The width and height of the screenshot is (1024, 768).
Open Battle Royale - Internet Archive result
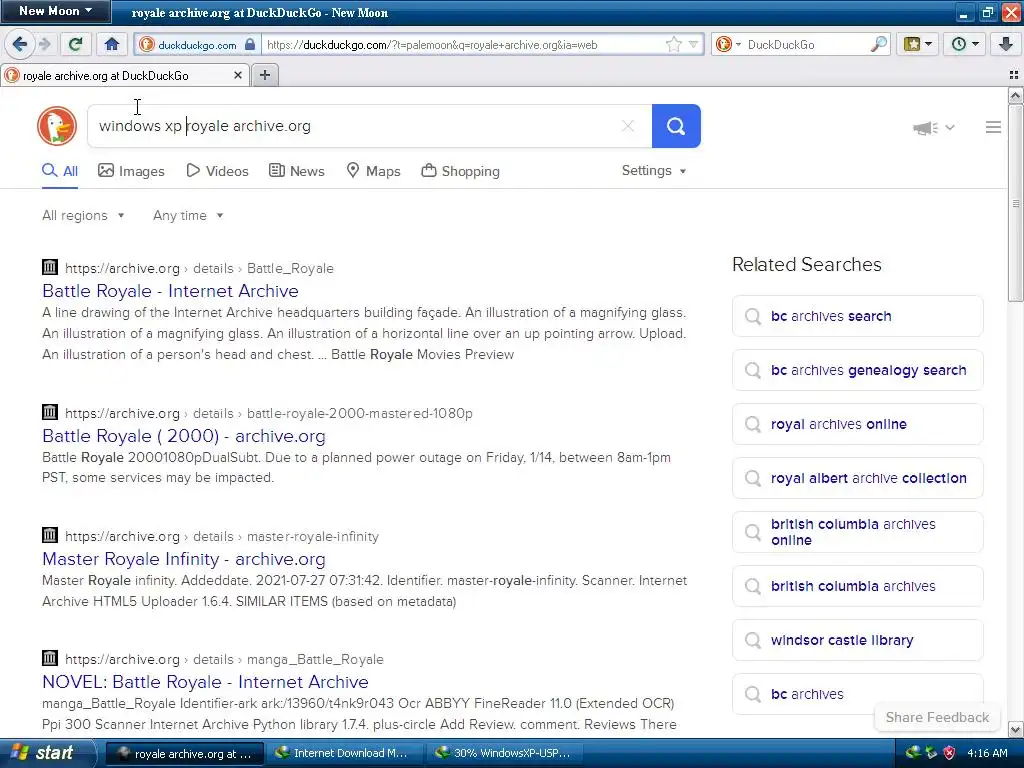170,291
